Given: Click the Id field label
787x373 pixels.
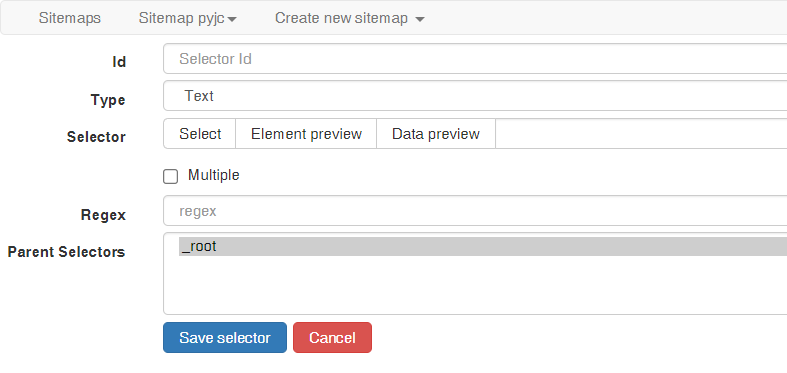Looking at the screenshot, I should coord(119,62).
